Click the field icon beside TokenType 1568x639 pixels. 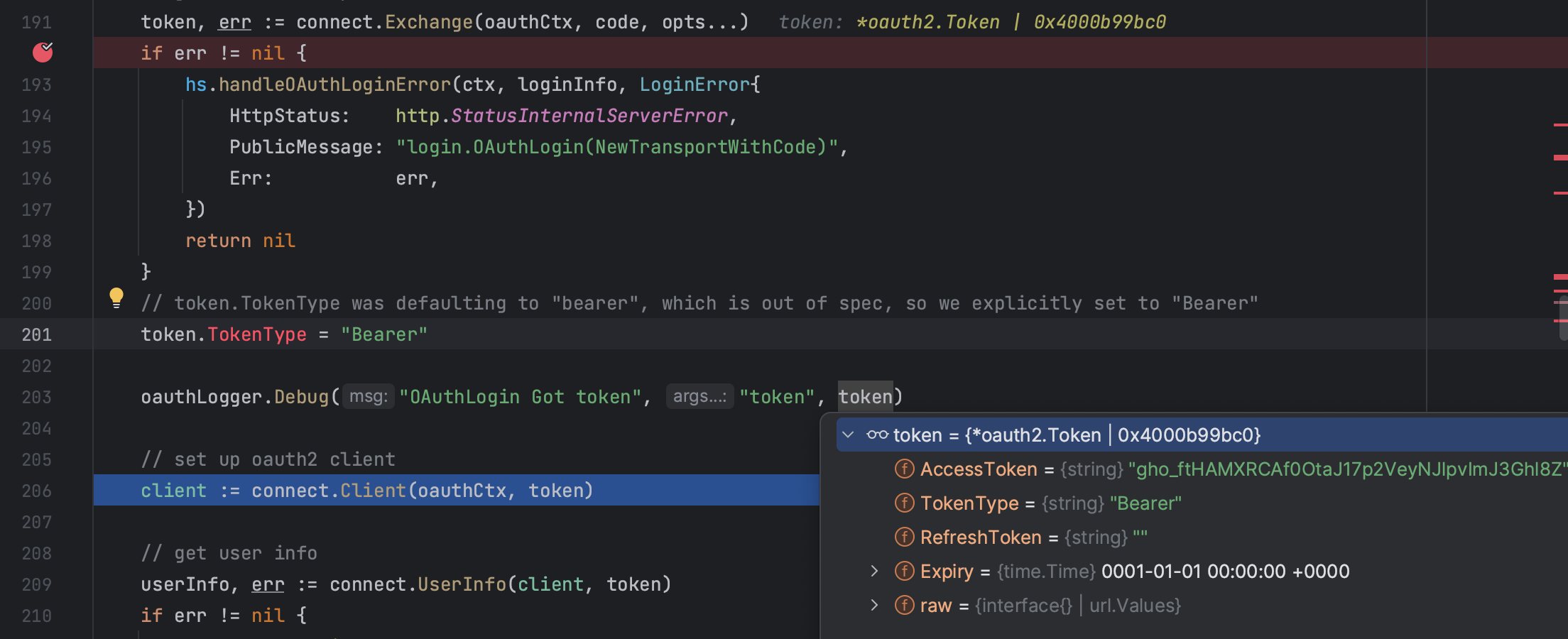point(904,503)
